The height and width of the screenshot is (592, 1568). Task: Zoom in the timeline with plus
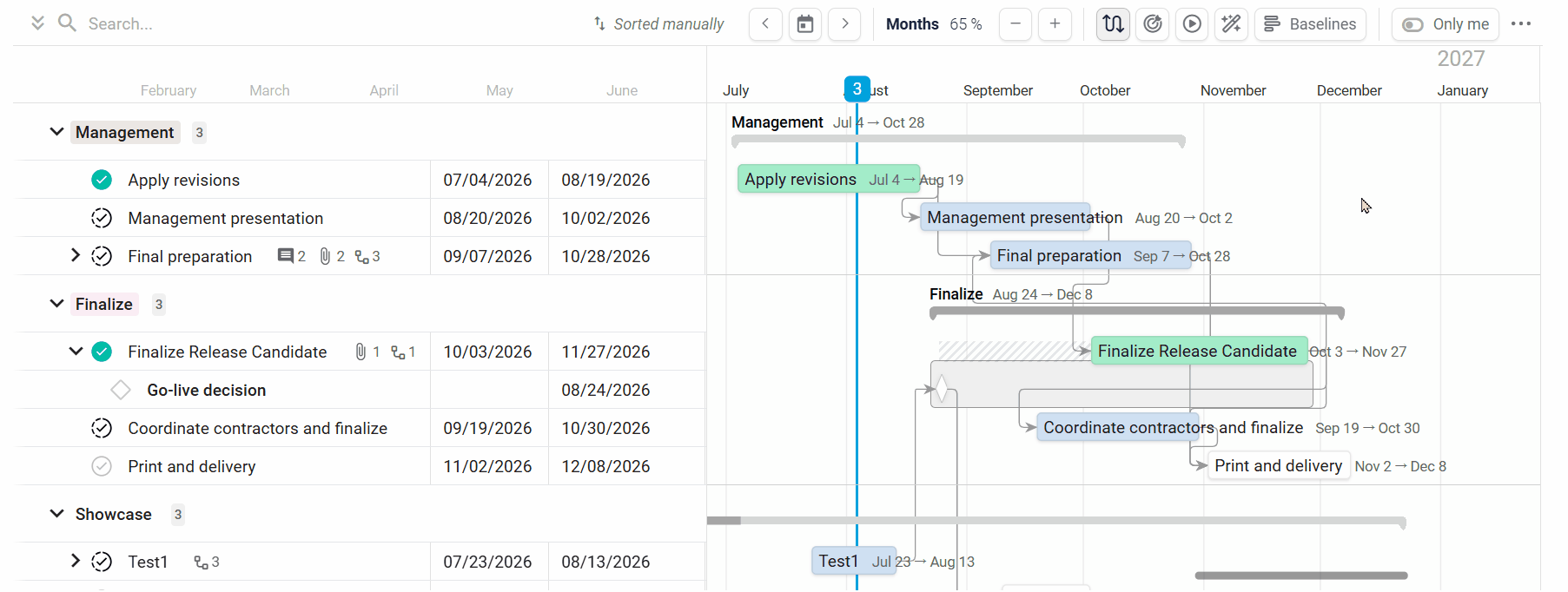point(1055,24)
